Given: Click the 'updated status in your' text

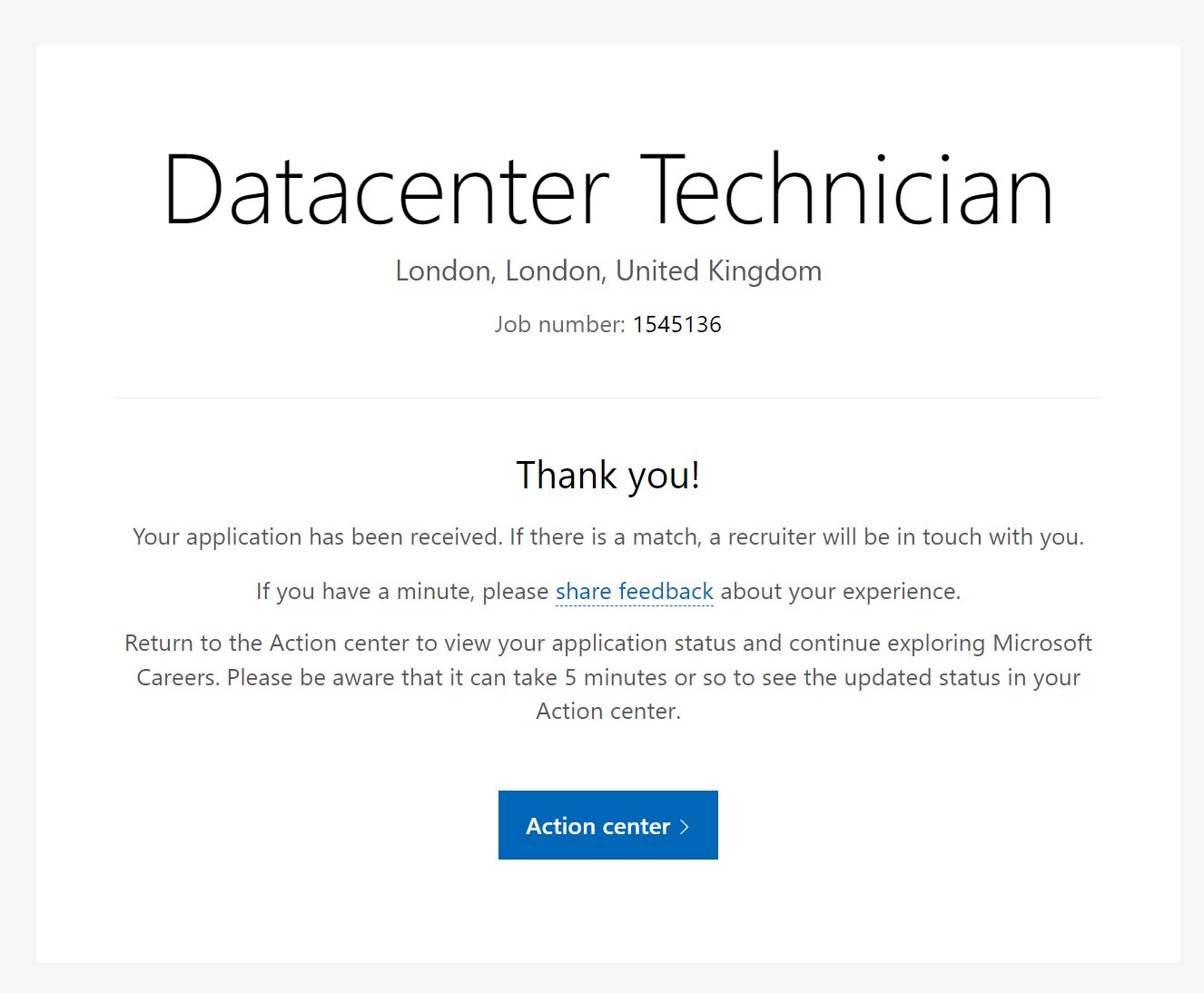Looking at the screenshot, I should tap(962, 678).
